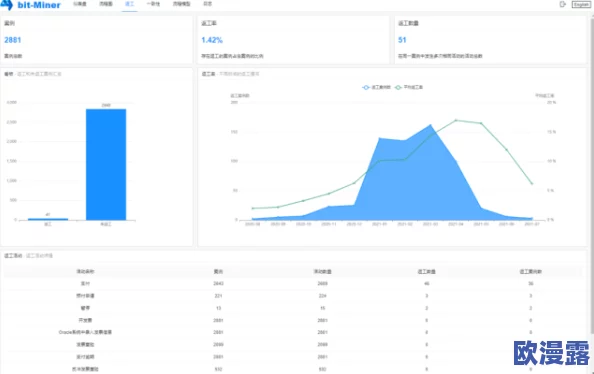The image size is (594, 374).
Task: Click the tall blue bar in bar chart
Action: coord(106,164)
